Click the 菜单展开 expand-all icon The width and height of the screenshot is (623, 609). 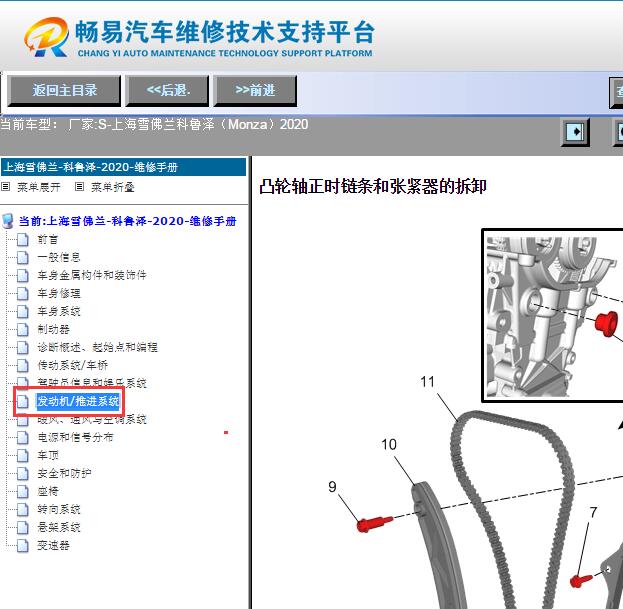[6, 187]
